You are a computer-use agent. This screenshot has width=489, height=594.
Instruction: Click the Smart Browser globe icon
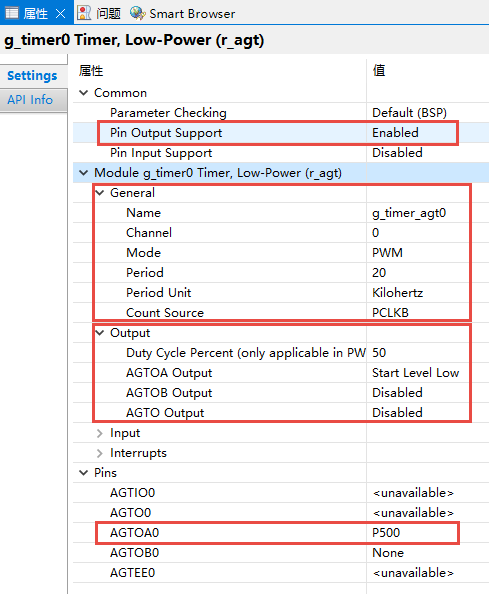coord(137,13)
